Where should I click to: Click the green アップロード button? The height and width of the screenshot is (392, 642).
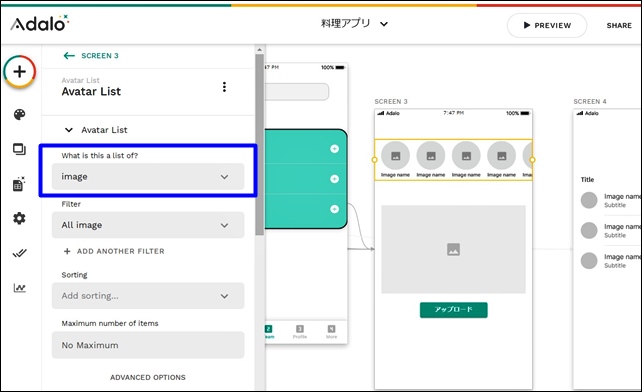pos(453,310)
